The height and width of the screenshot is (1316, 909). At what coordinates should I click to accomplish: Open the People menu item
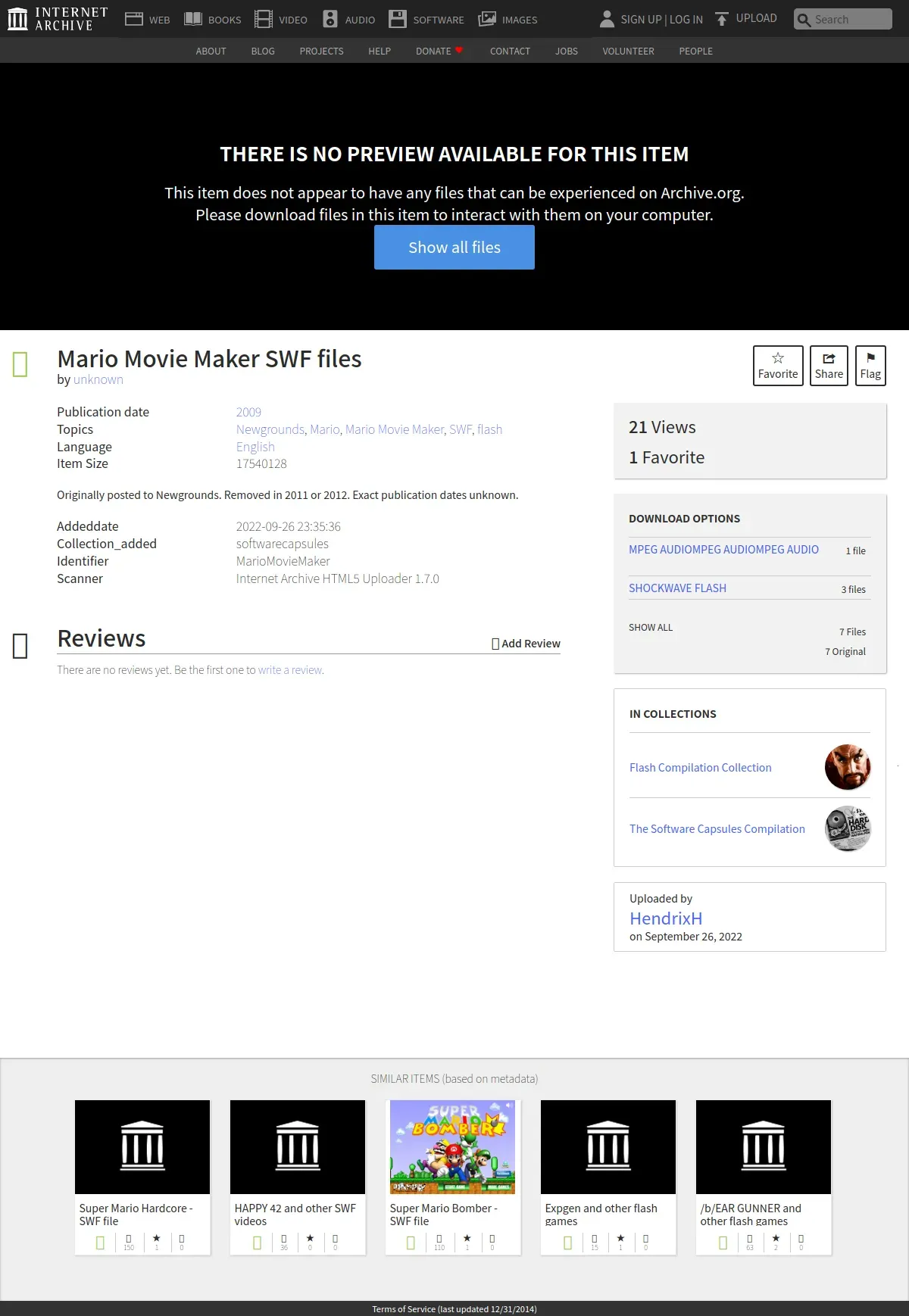(695, 51)
